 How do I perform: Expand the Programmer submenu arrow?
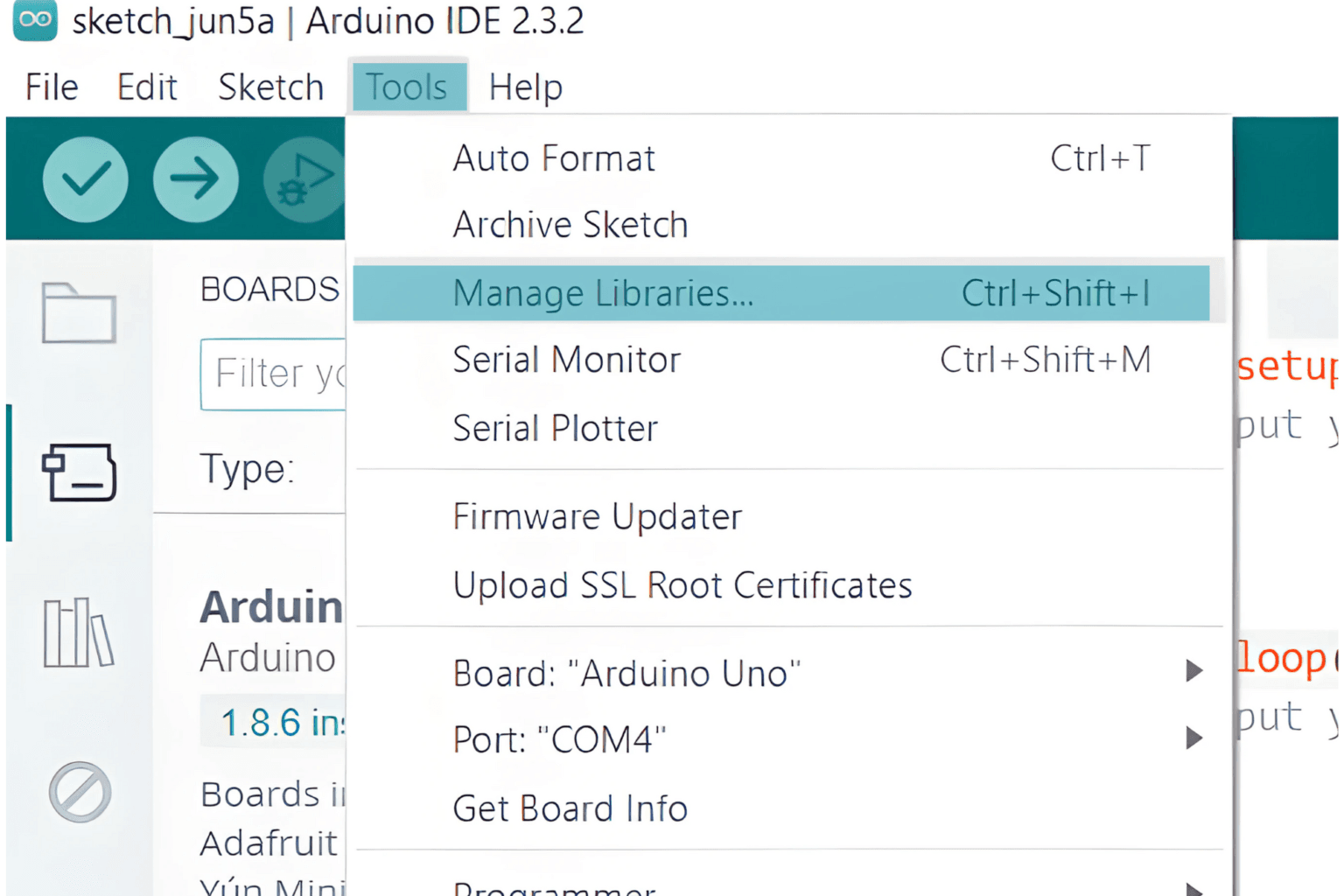(x=1194, y=888)
